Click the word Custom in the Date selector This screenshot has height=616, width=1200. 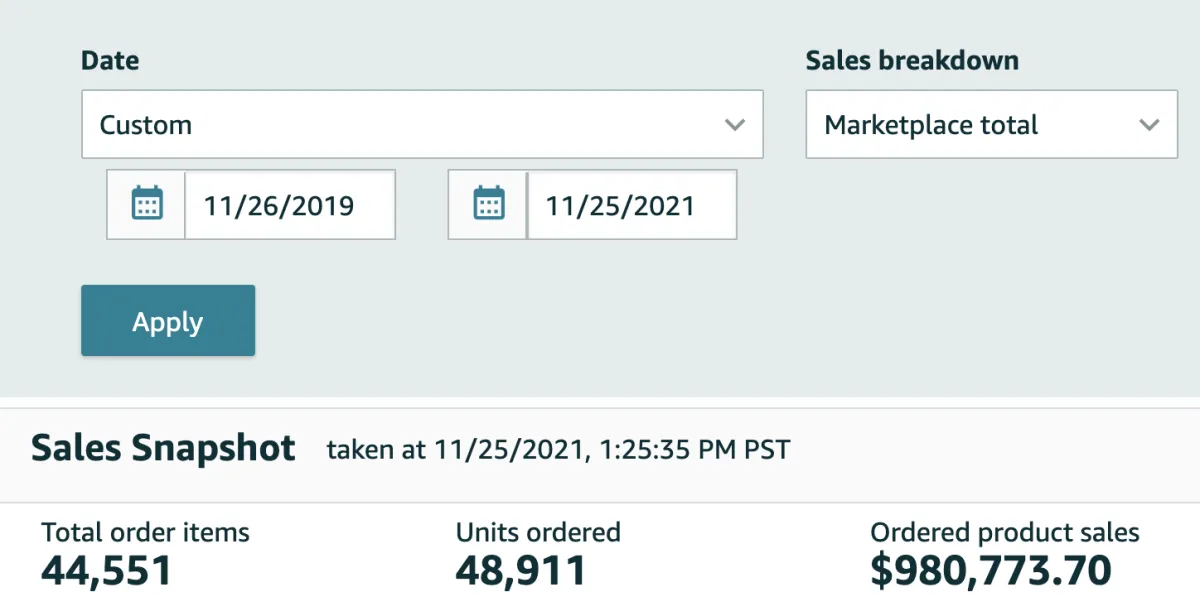[145, 125]
